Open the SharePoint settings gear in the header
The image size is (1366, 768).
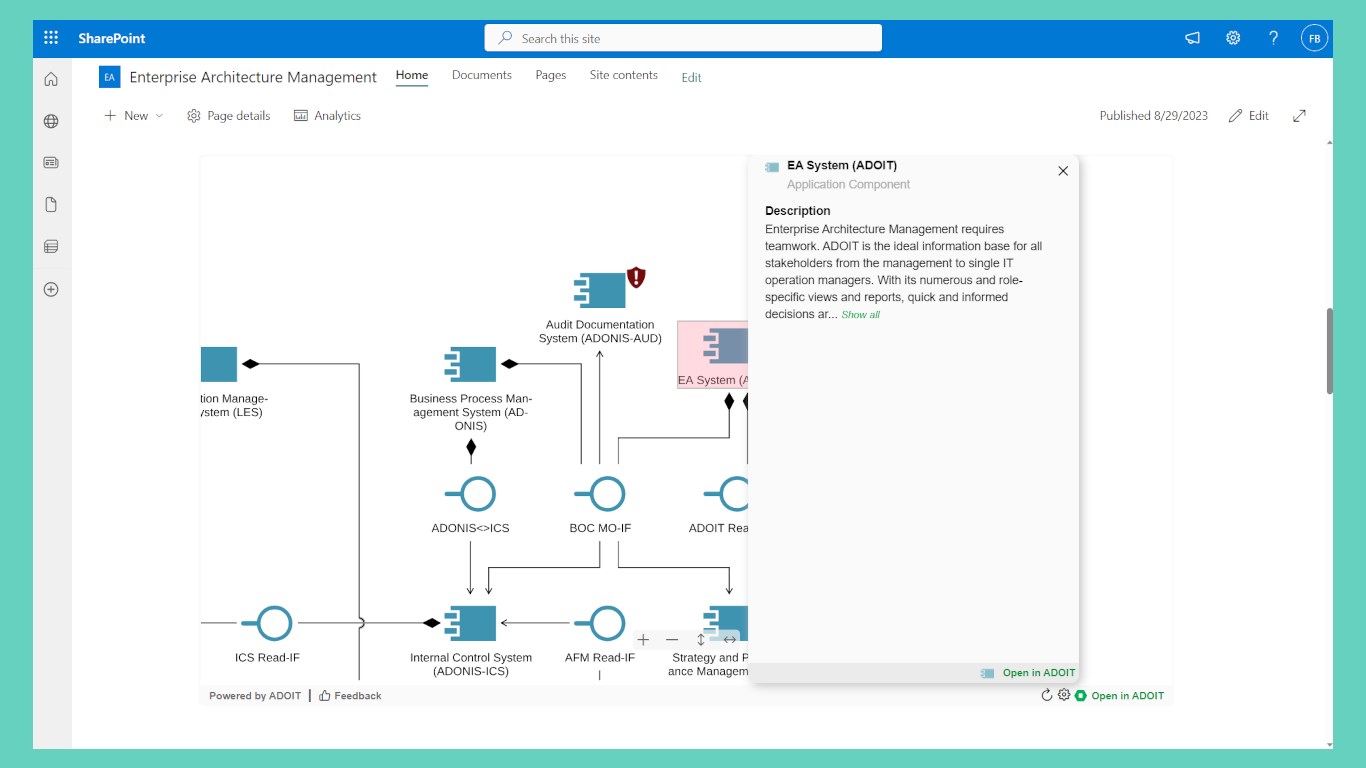(1233, 38)
